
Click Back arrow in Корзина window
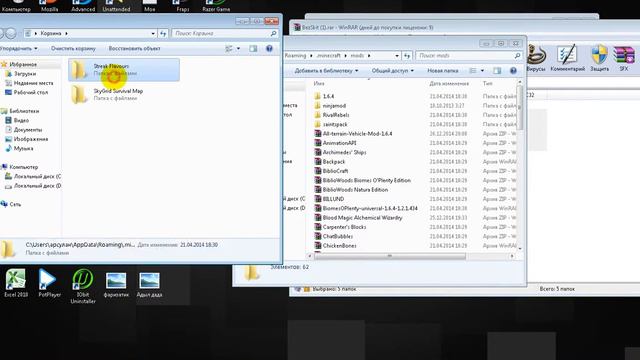pos(2,33)
